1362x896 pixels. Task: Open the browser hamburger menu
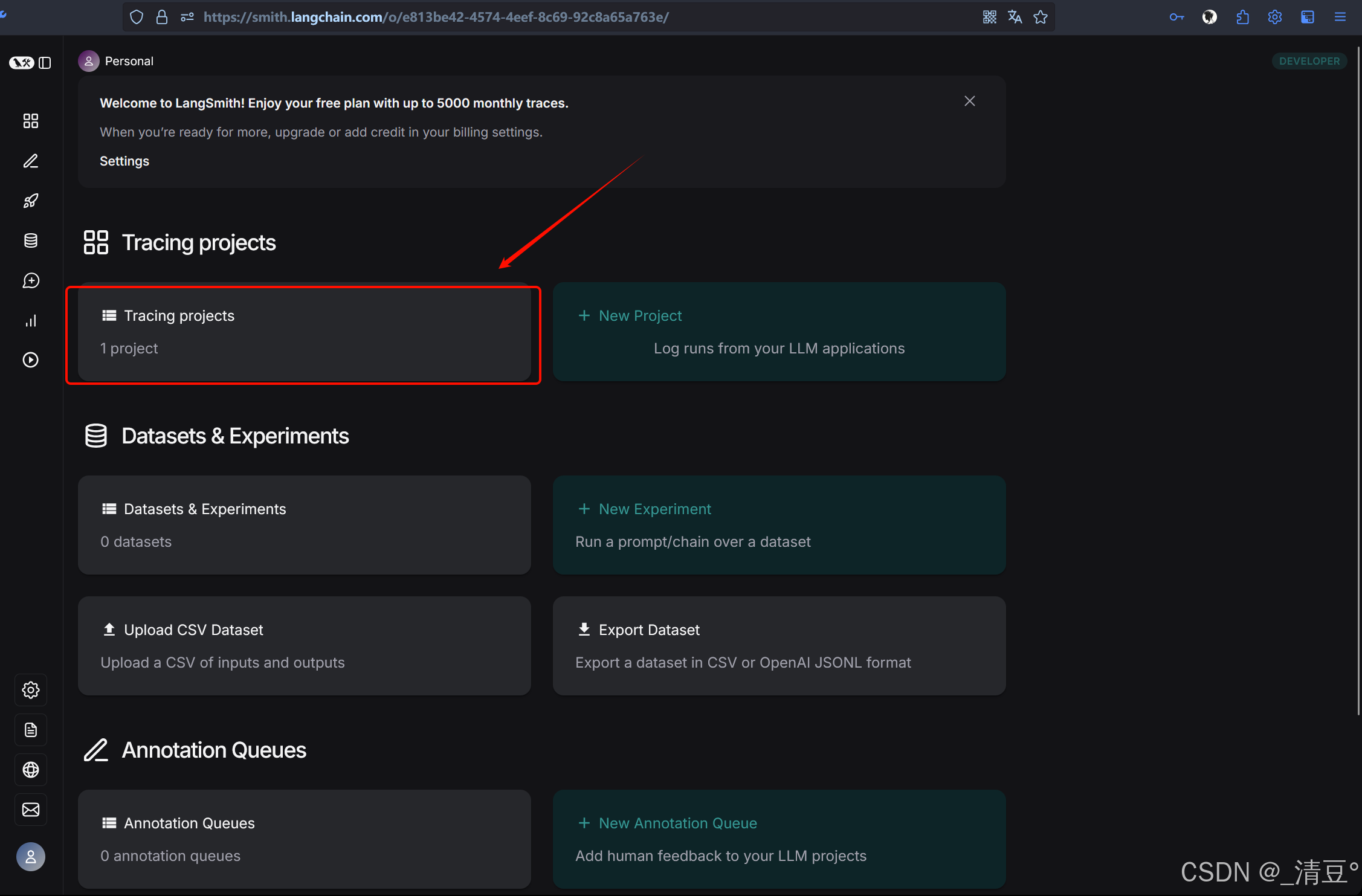tap(1340, 17)
